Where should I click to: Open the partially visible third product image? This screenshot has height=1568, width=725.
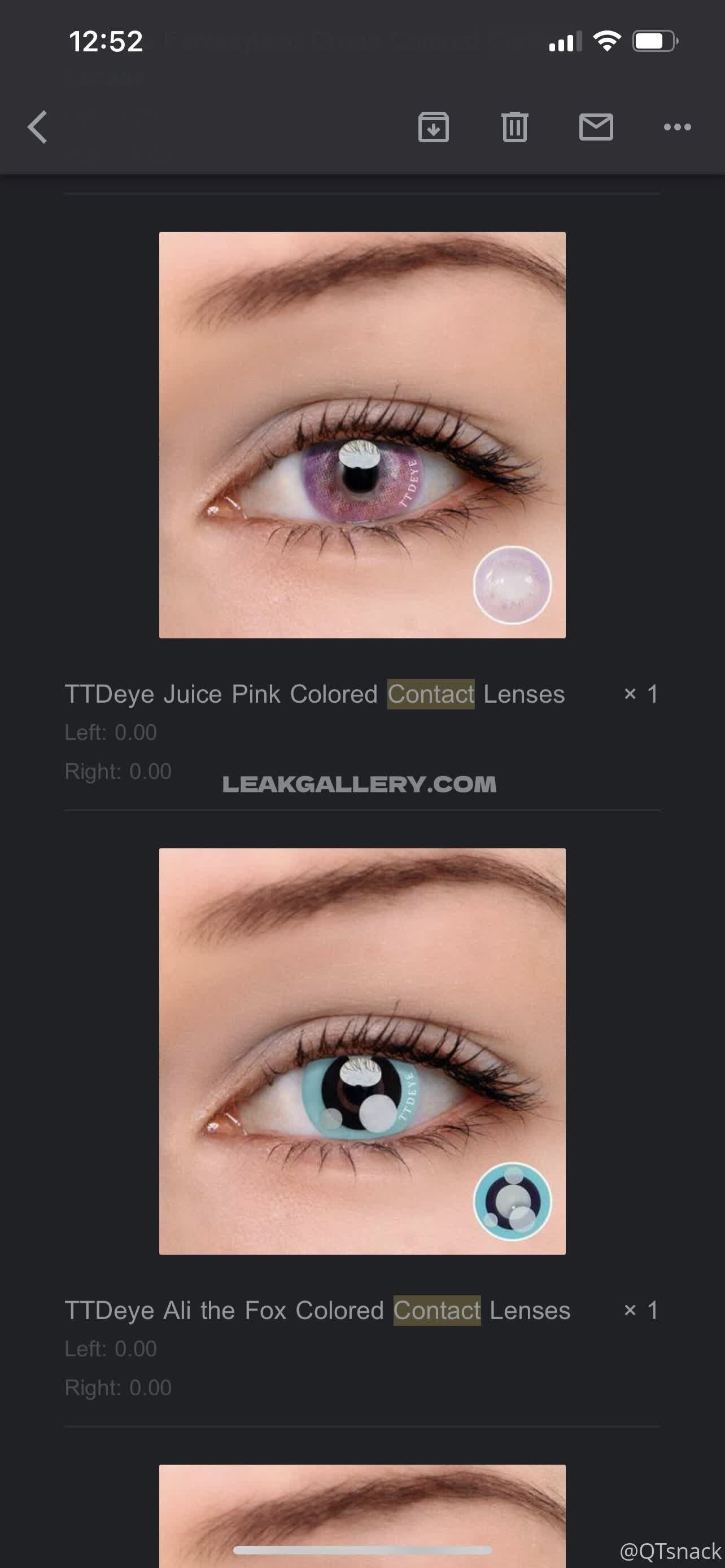tap(362, 1516)
